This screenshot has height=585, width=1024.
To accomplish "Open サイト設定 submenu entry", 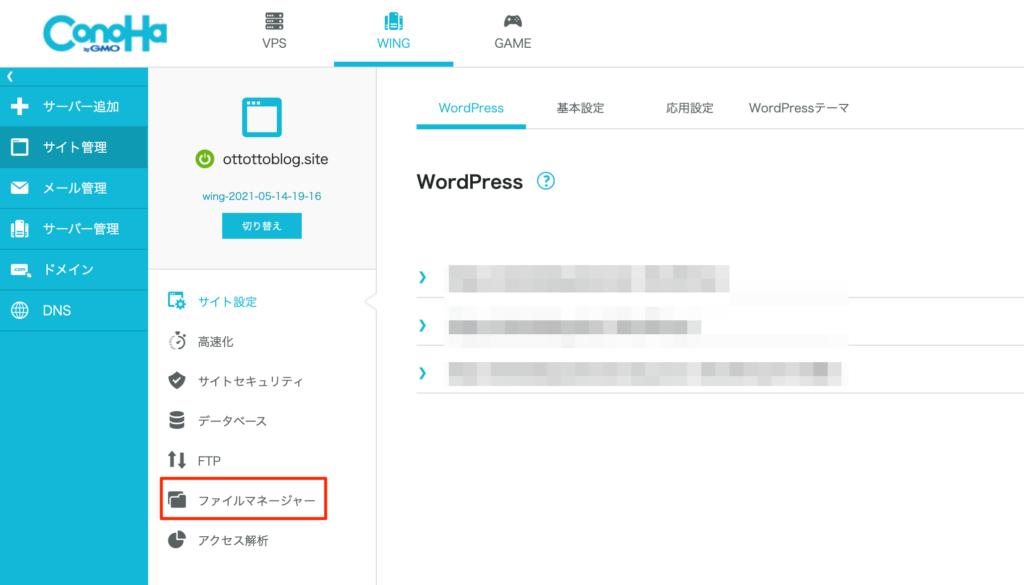I will [227, 302].
